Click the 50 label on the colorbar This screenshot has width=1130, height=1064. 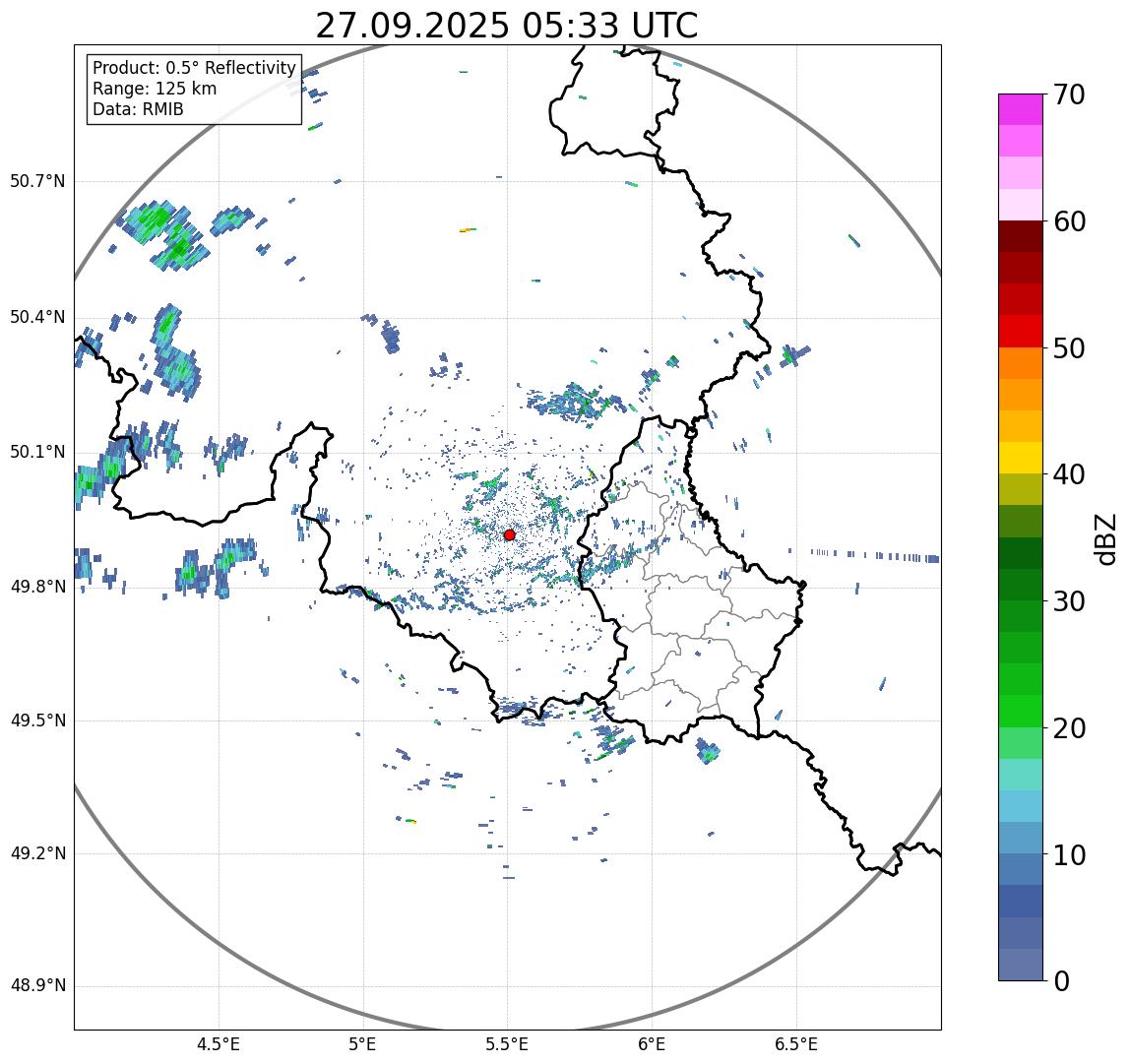[1069, 348]
